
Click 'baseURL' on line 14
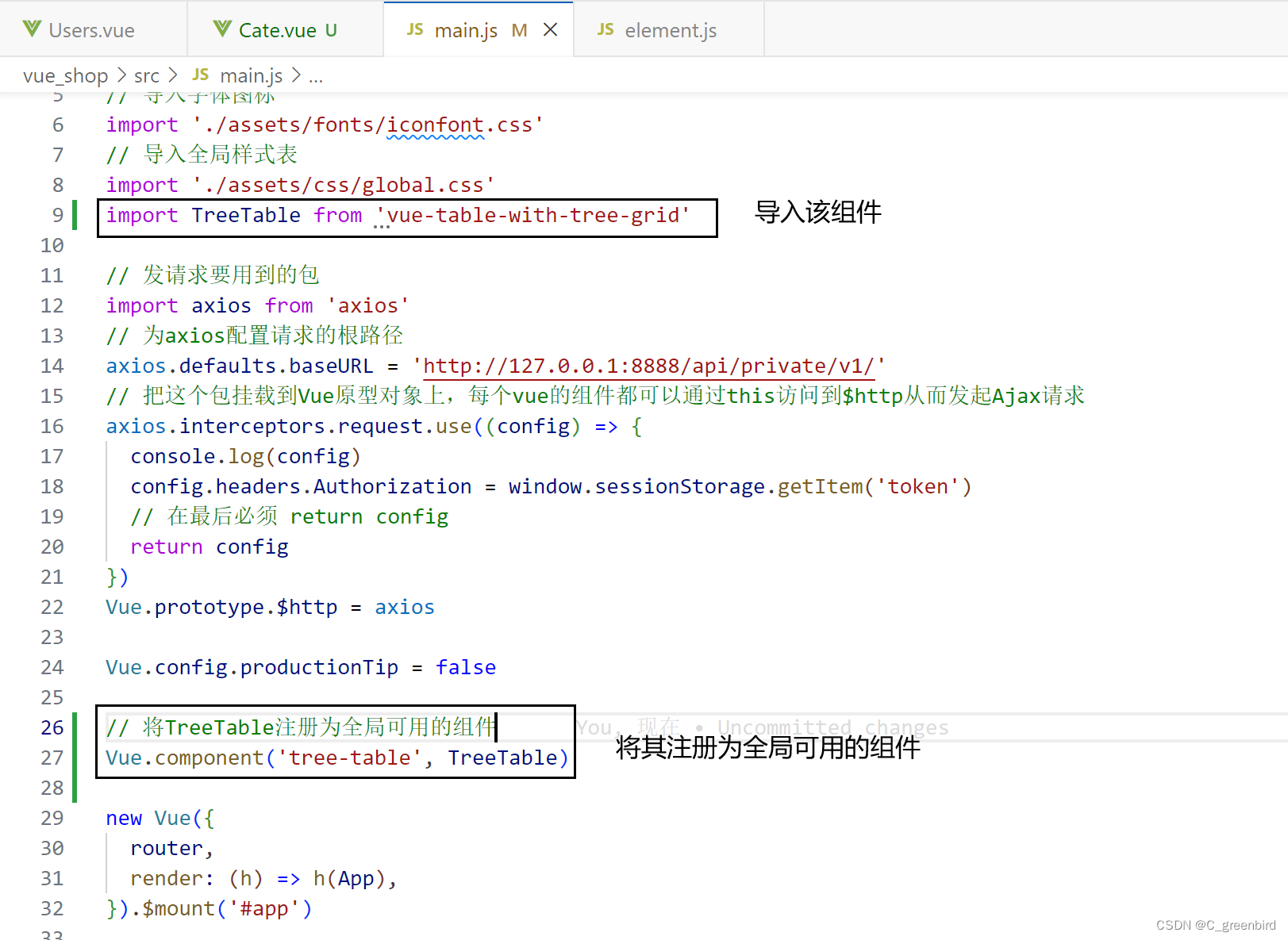click(331, 366)
